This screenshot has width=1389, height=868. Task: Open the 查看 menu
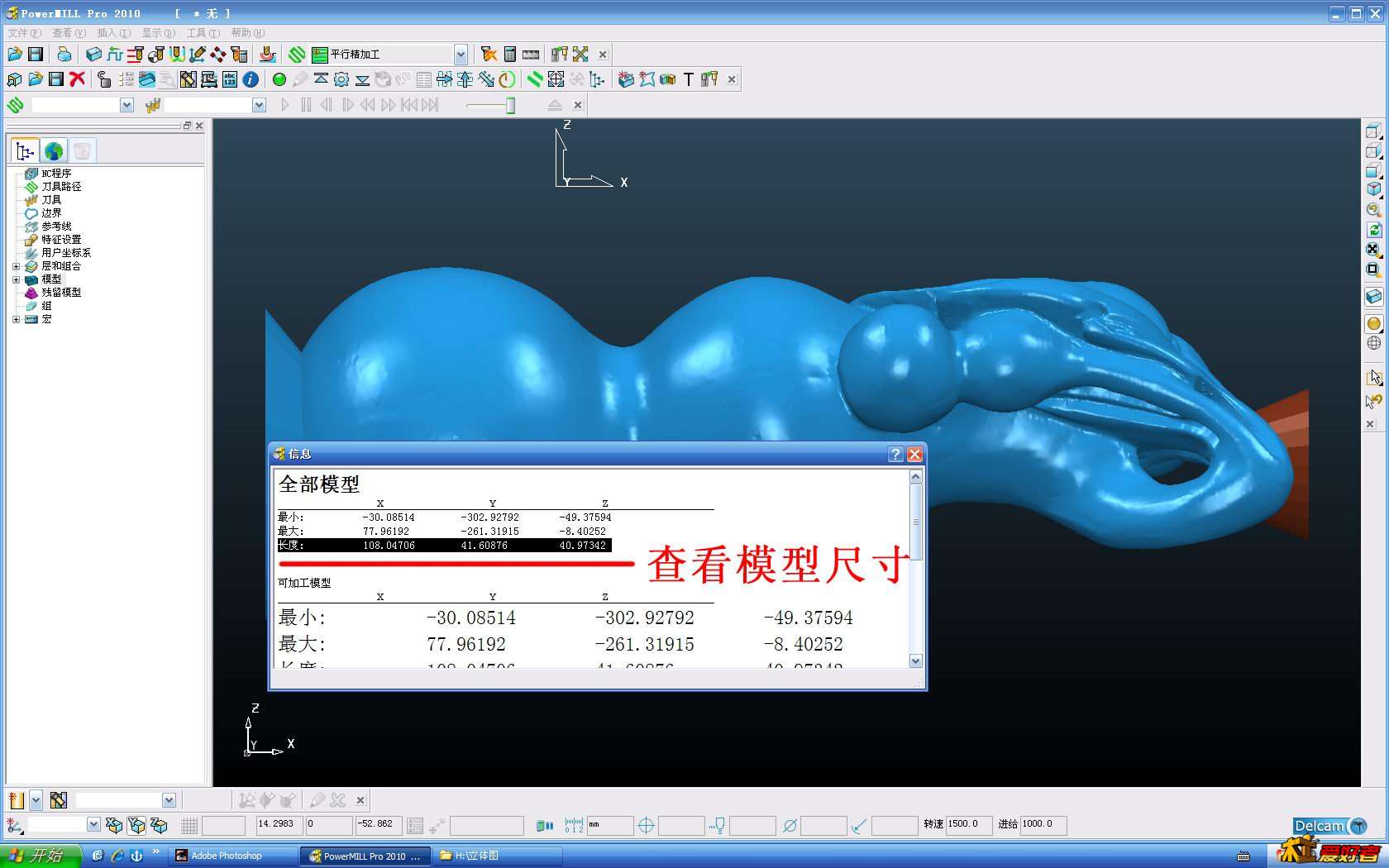69,33
